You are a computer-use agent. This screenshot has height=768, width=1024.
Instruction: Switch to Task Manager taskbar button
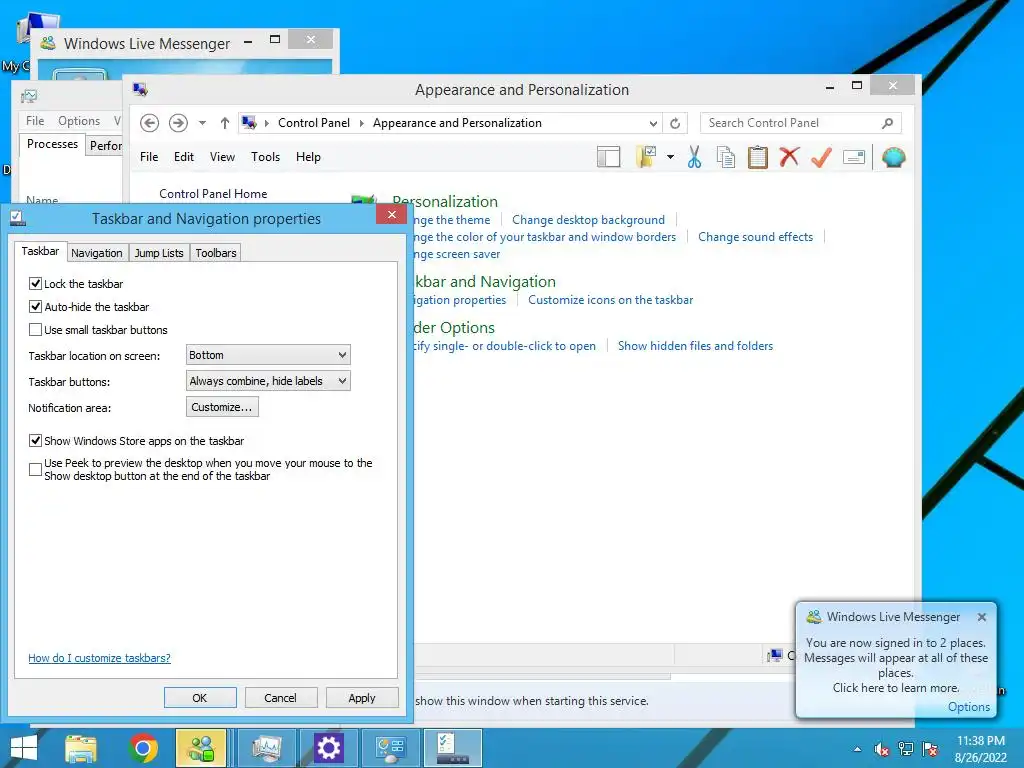pyautogui.click(x=267, y=748)
